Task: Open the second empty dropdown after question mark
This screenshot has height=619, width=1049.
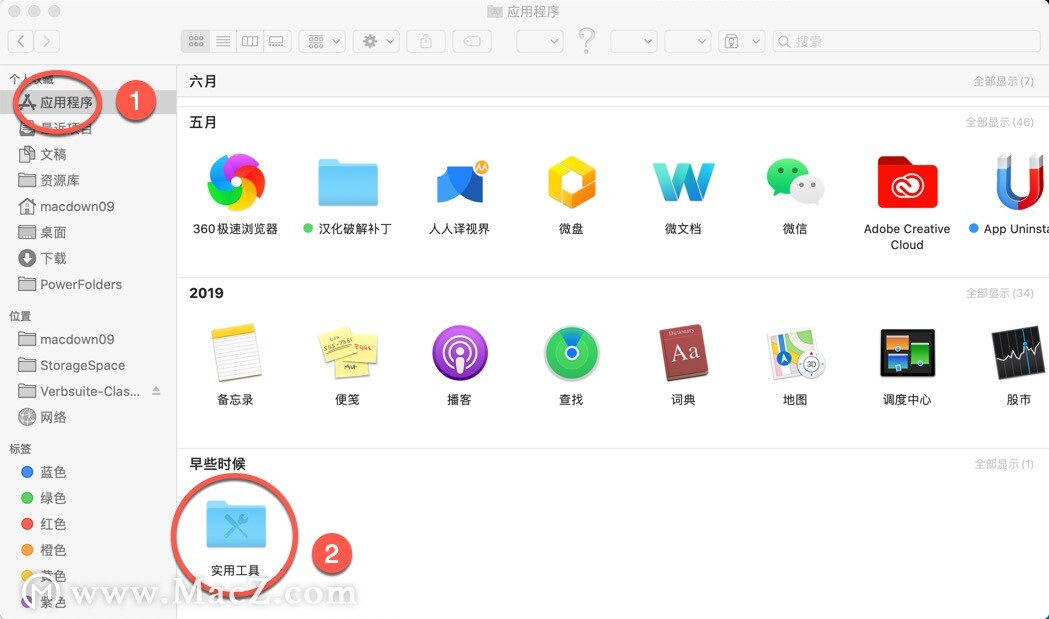Action: [x=687, y=41]
